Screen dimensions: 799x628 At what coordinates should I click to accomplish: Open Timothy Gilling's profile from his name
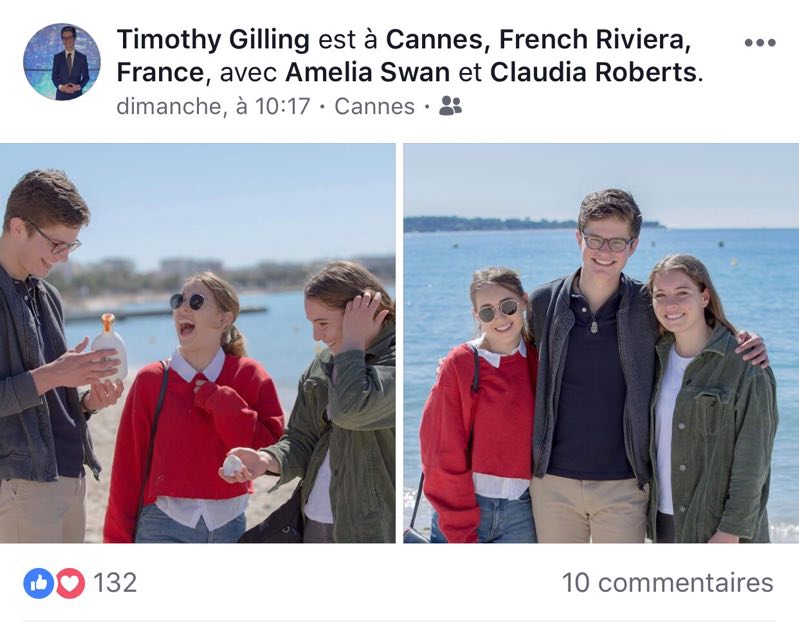213,40
